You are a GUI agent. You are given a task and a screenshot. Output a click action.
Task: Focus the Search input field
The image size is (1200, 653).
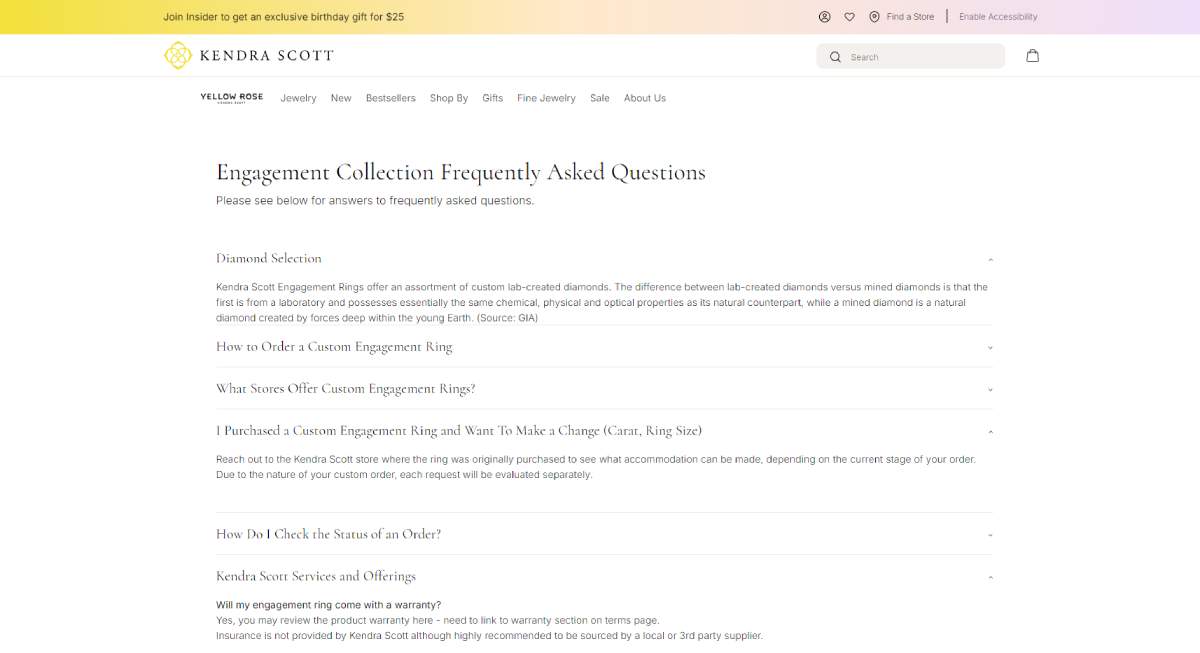click(x=921, y=57)
